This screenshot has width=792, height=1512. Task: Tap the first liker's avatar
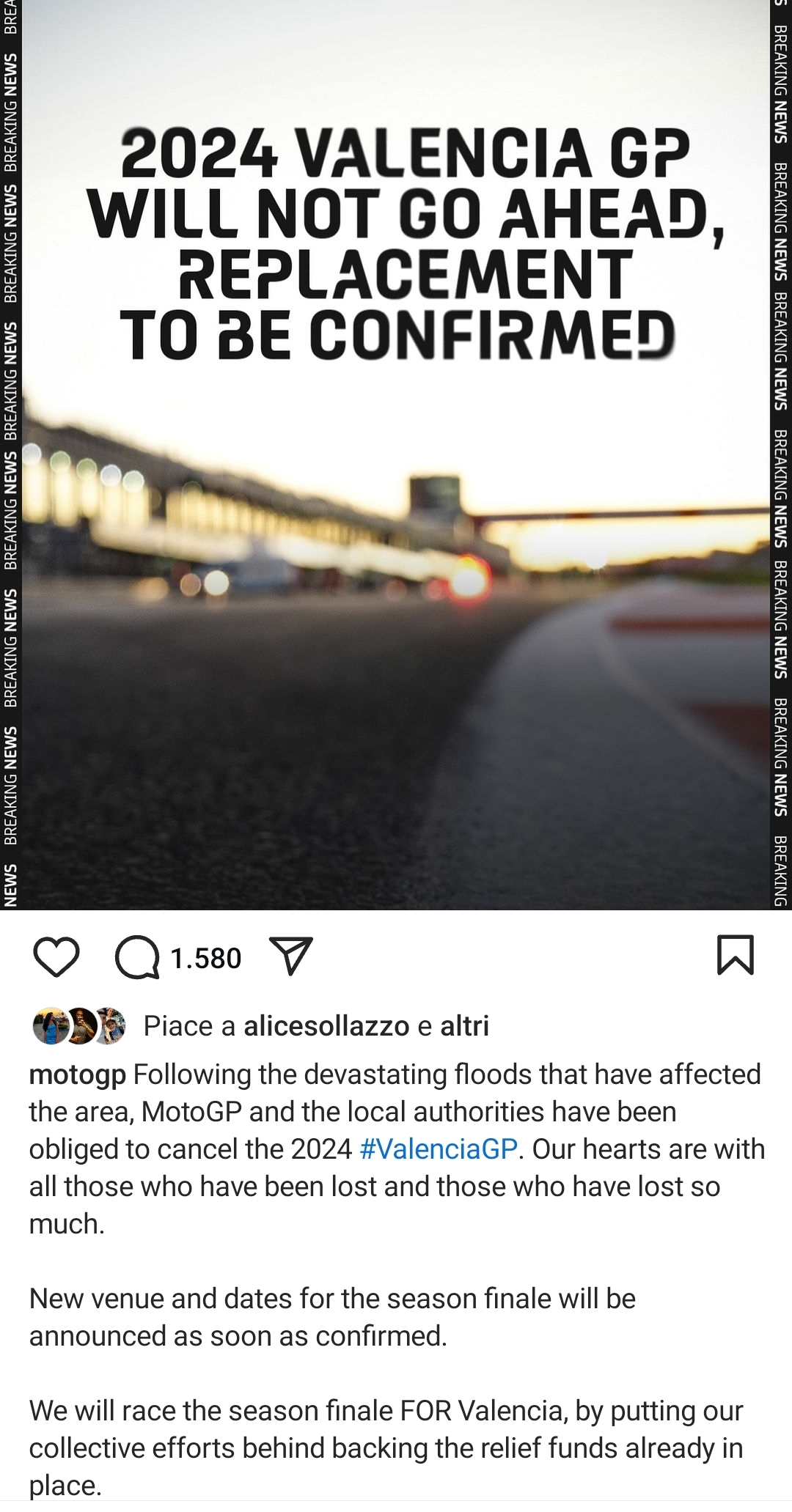pyautogui.click(x=51, y=1026)
